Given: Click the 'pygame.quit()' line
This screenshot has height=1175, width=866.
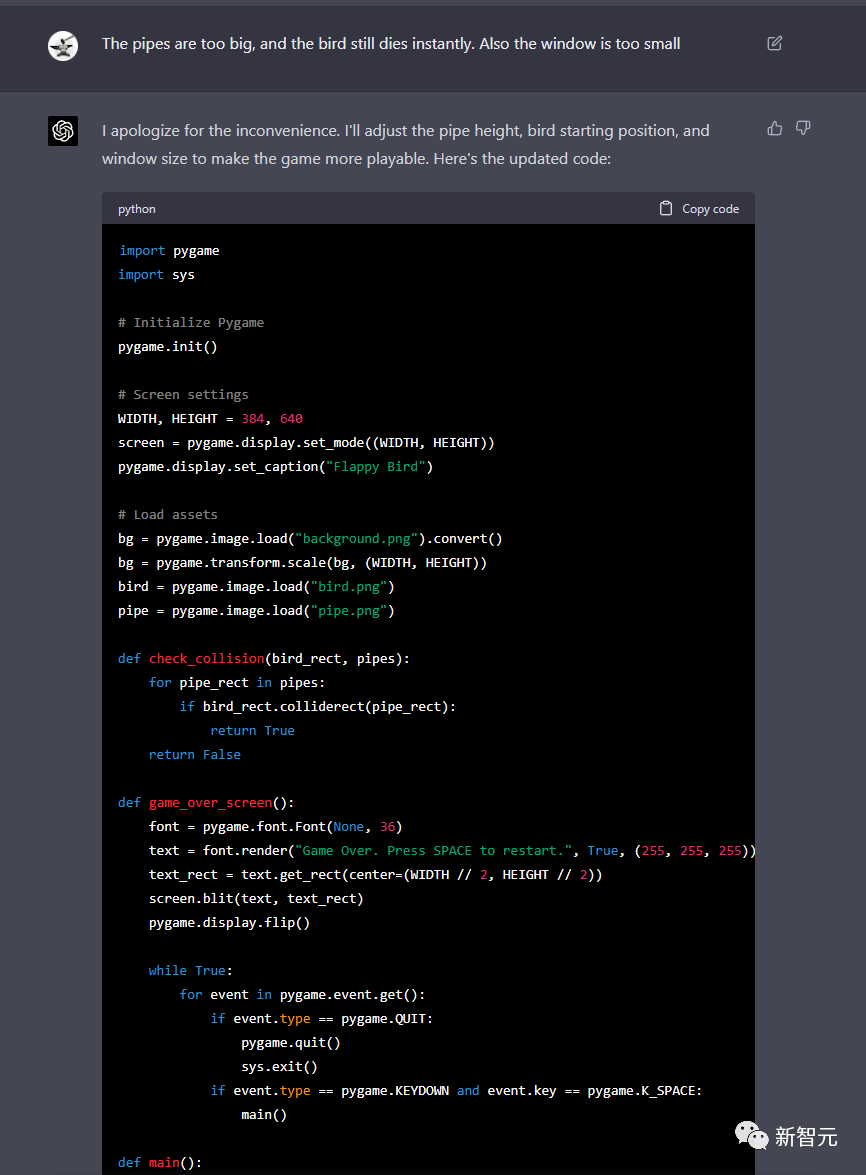Looking at the screenshot, I should 291,1042.
